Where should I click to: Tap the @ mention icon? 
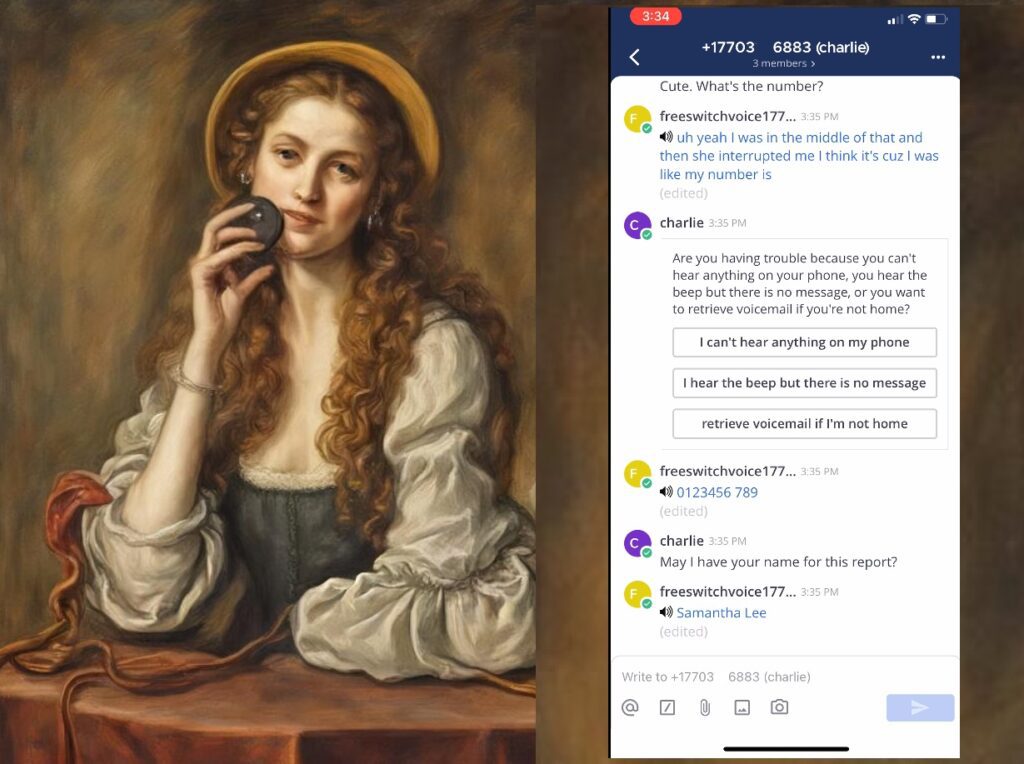(x=630, y=708)
